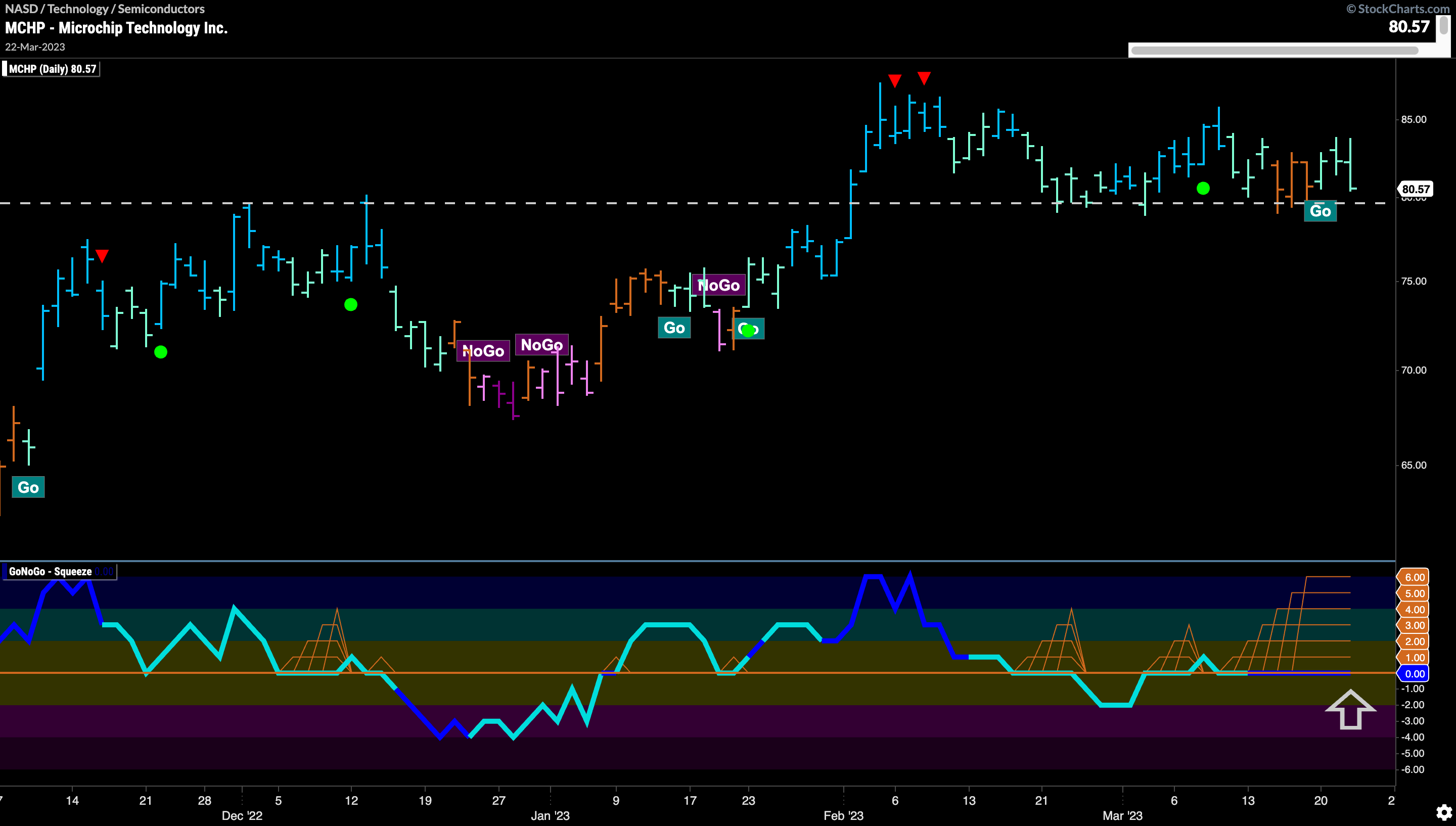Click the first red triangle marker near 6 February
1456x826 pixels.
pos(894,81)
